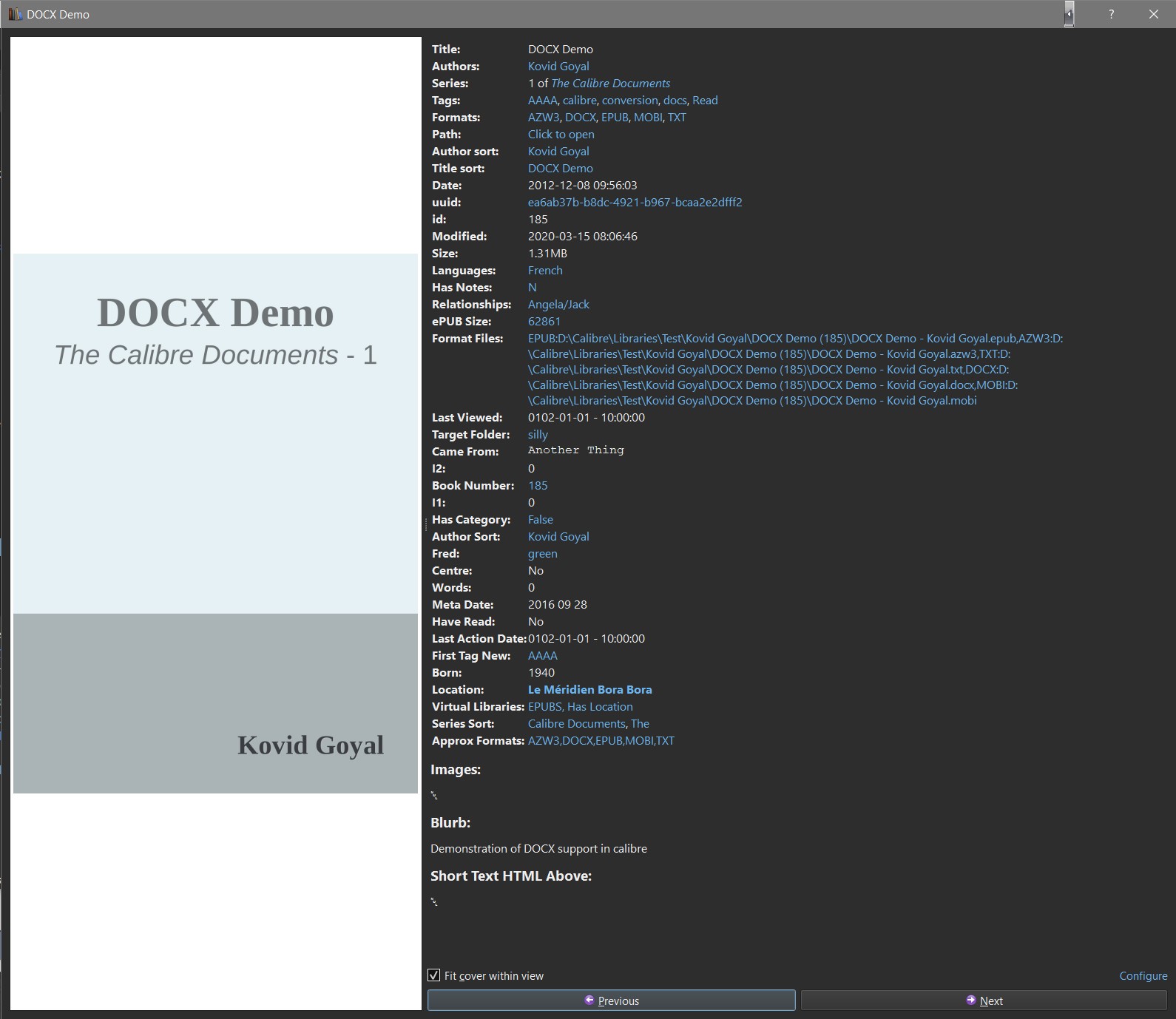1176x1019 pixels.
Task: Click the AAAA tag in the Tags row
Action: click(x=542, y=101)
